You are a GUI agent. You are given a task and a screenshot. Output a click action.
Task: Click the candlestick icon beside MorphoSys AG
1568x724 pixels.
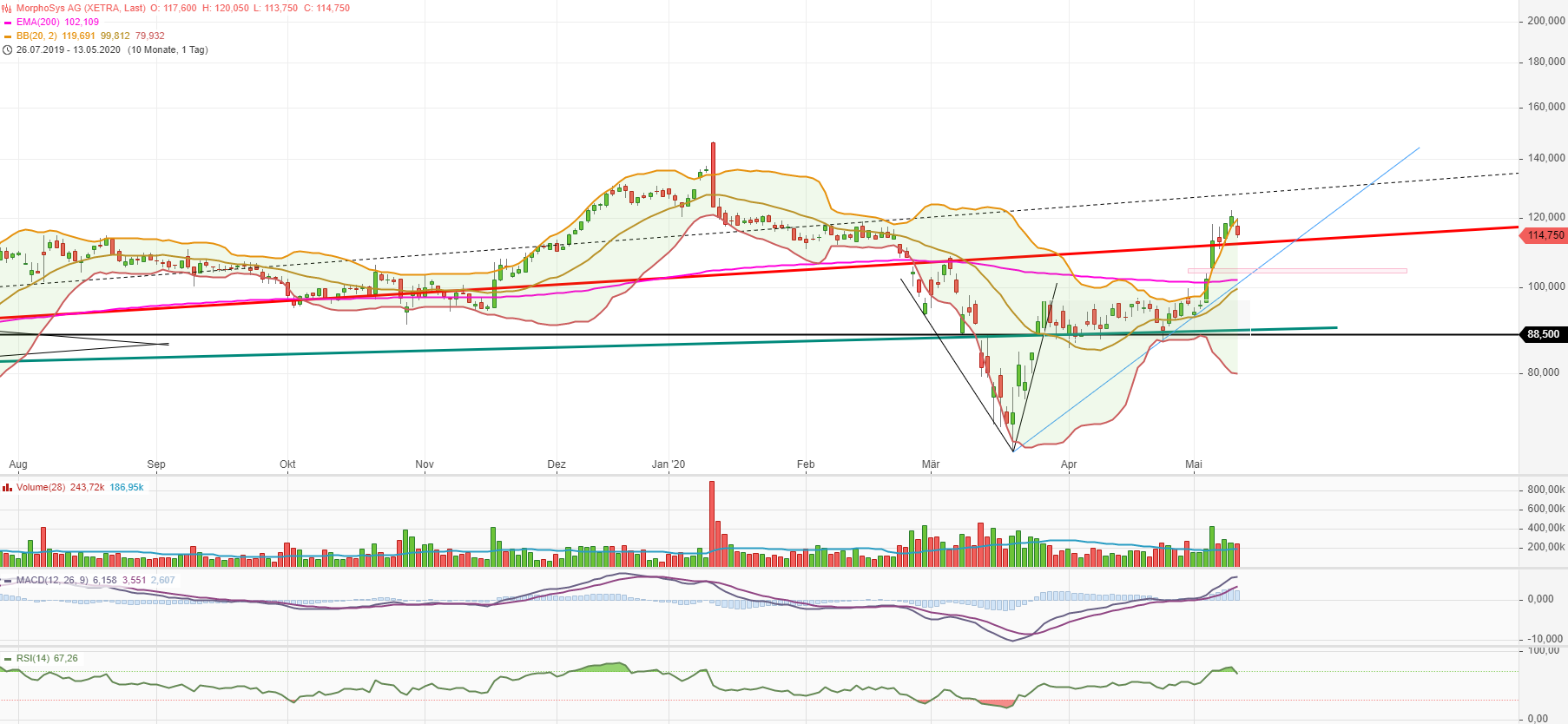[x=8, y=8]
